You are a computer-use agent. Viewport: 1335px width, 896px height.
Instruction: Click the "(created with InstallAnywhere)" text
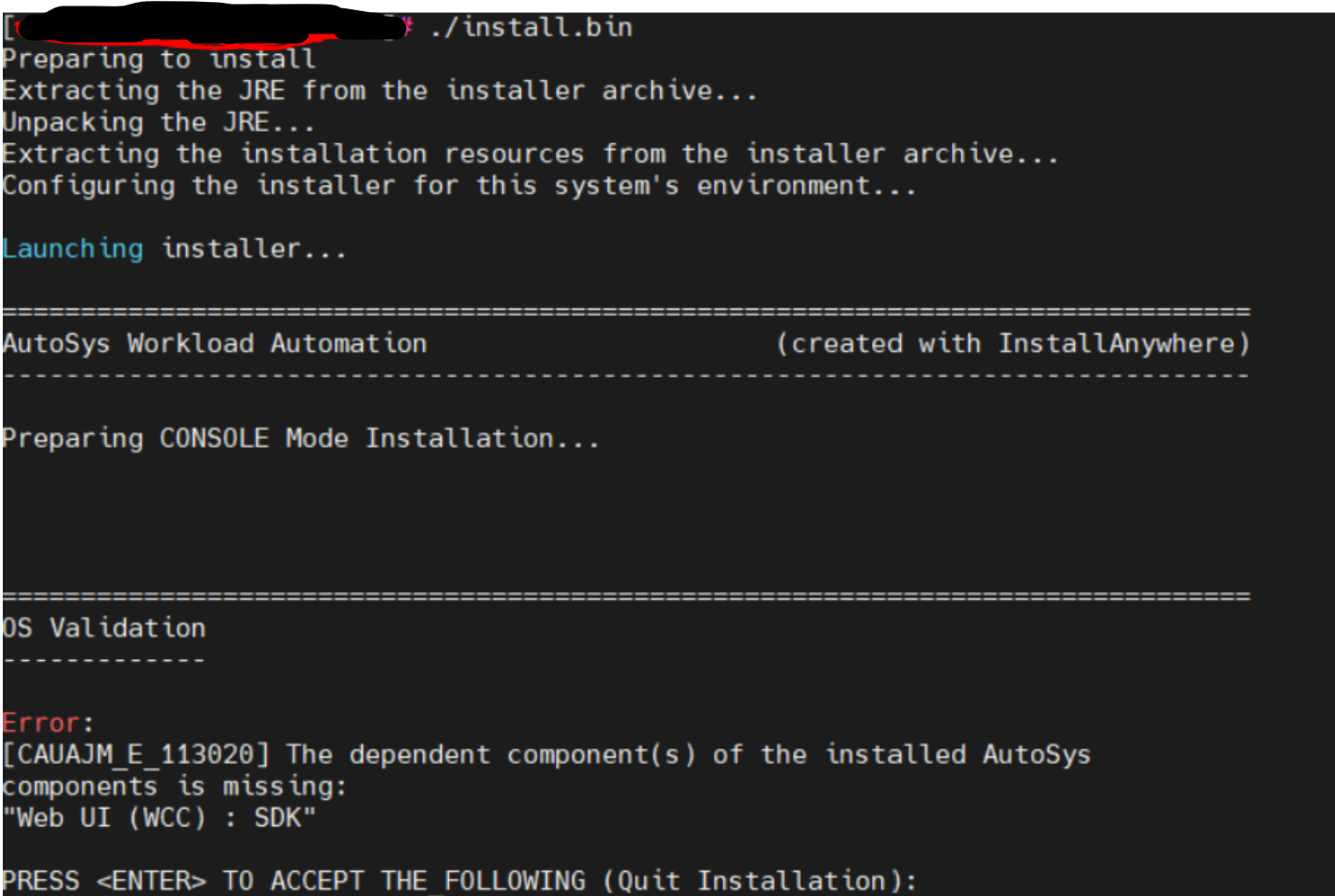coord(1012,344)
